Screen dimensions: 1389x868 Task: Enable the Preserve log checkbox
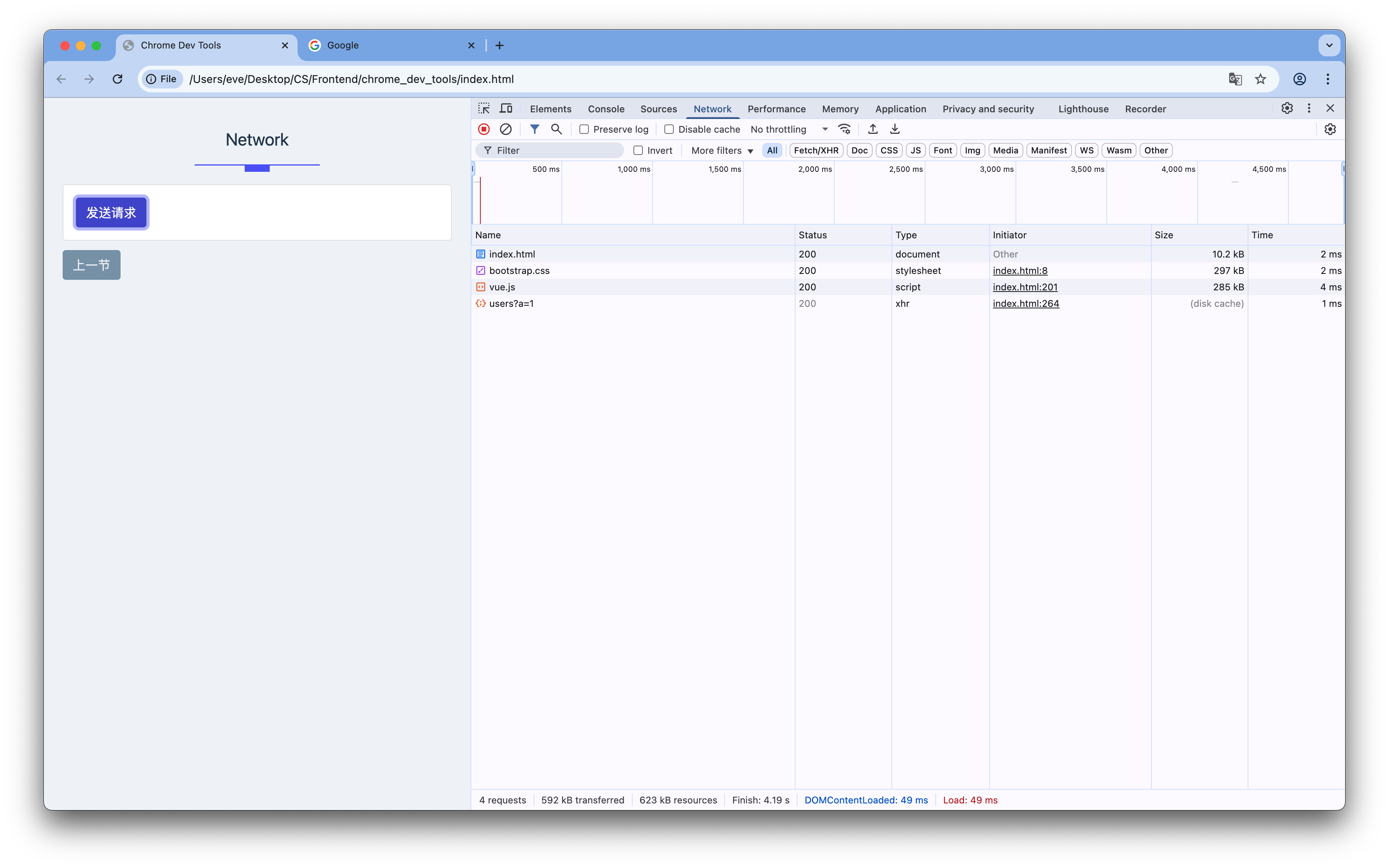point(584,129)
